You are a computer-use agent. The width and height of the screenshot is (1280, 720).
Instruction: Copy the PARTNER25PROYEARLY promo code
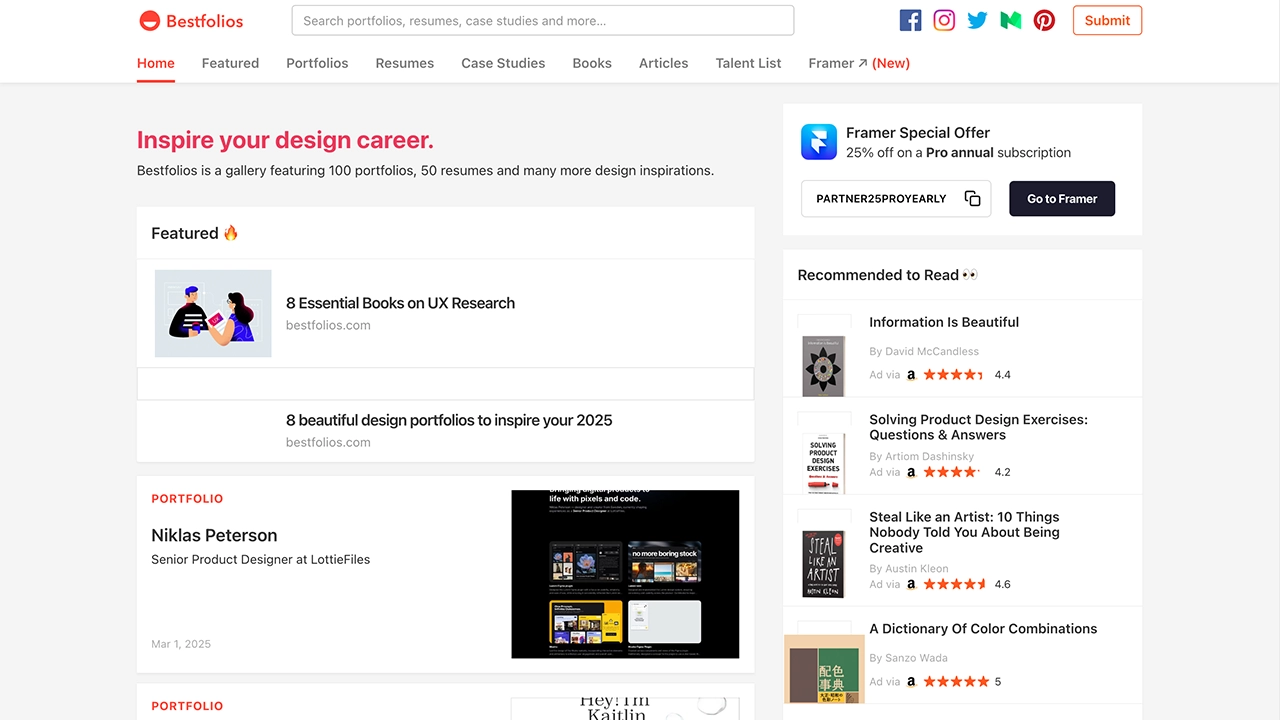click(972, 199)
